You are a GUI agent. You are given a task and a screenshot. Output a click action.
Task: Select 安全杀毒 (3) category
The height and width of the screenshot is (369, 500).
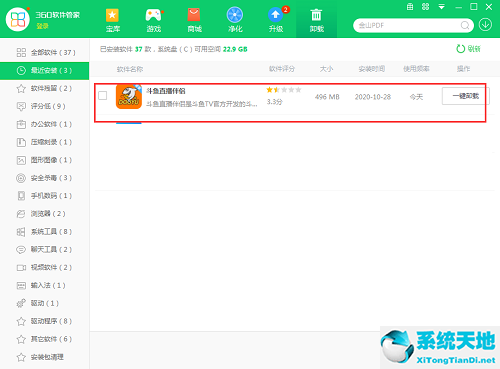coord(45,178)
